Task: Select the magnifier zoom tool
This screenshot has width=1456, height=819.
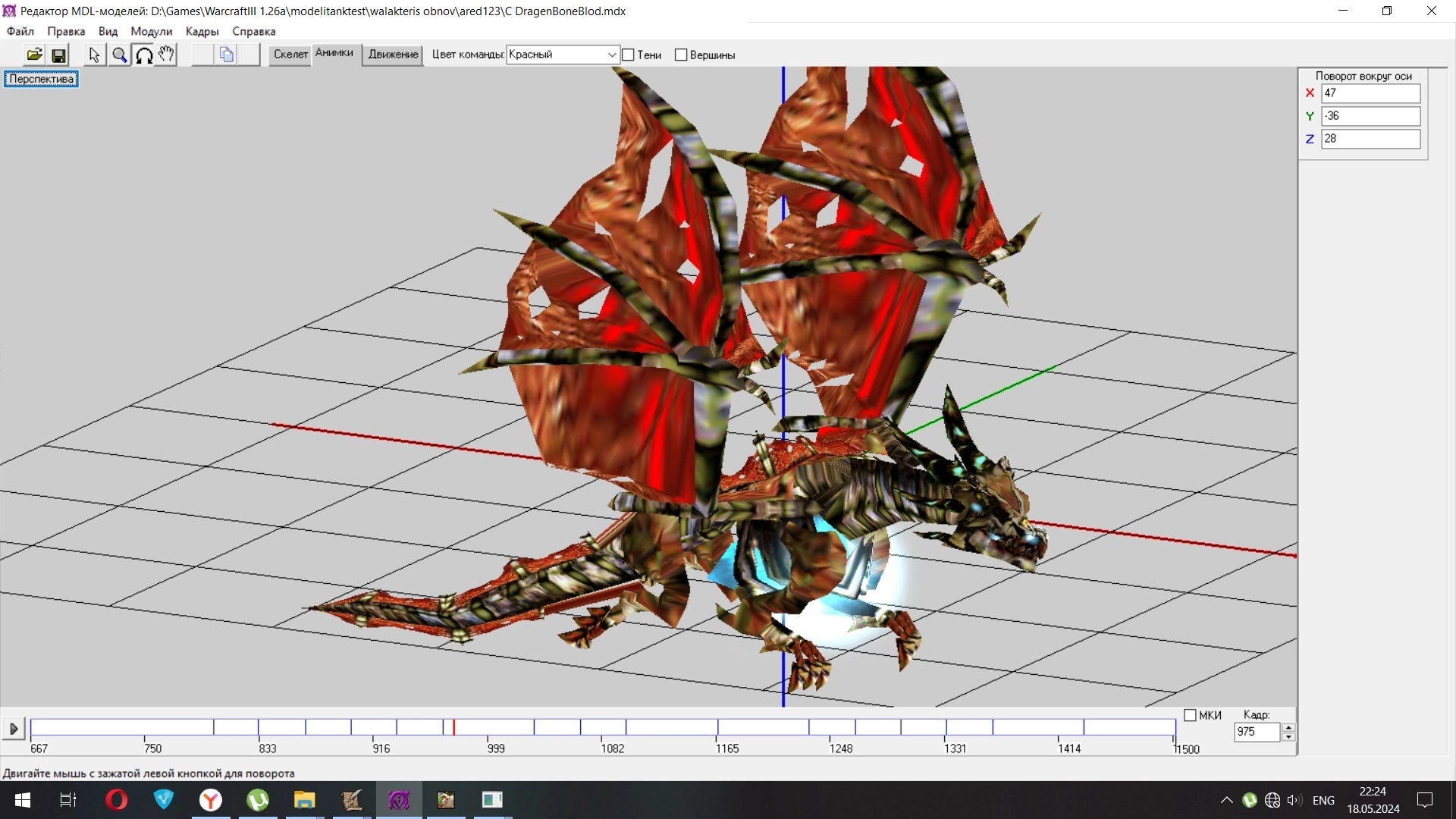Action: (119, 55)
